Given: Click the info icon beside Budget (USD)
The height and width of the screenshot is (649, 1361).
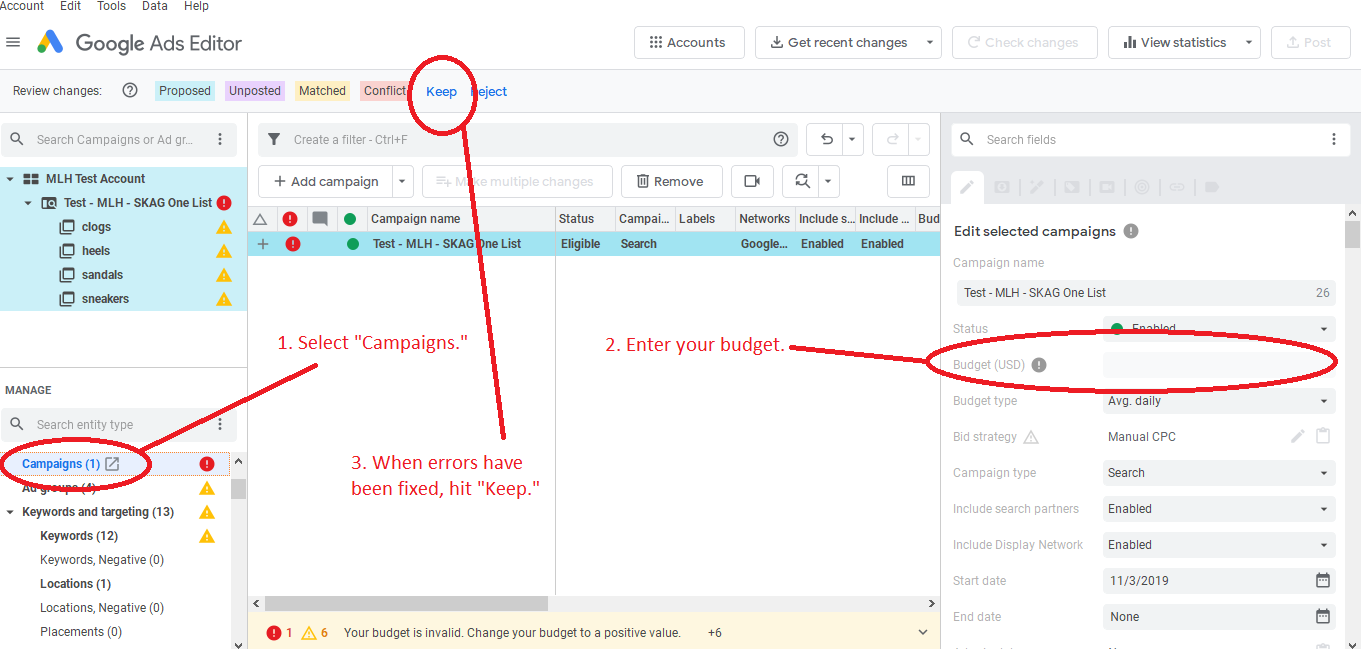Looking at the screenshot, I should pyautogui.click(x=1039, y=365).
